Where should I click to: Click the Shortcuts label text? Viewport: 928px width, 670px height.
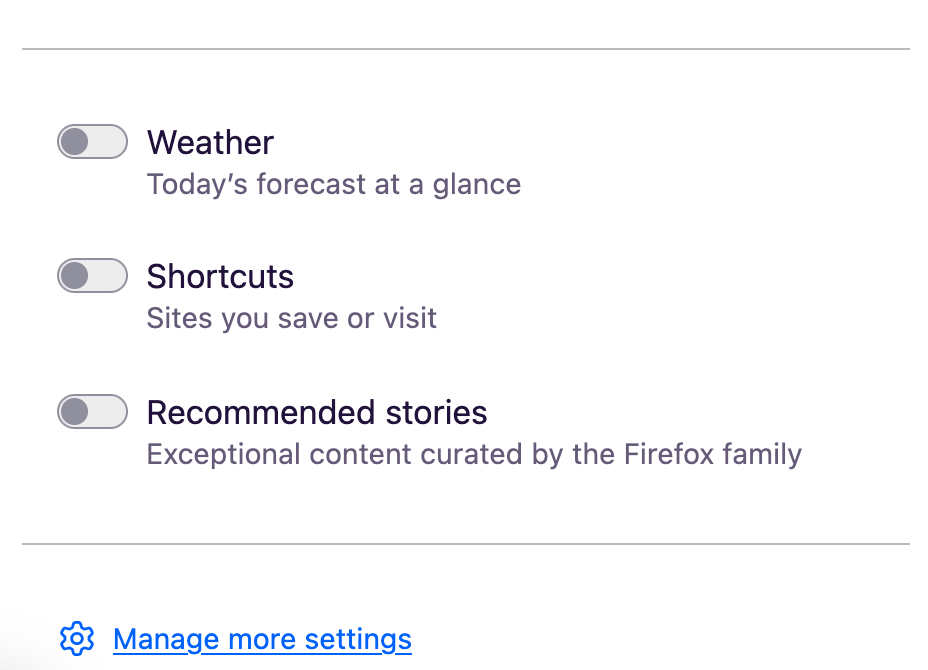[220, 277]
